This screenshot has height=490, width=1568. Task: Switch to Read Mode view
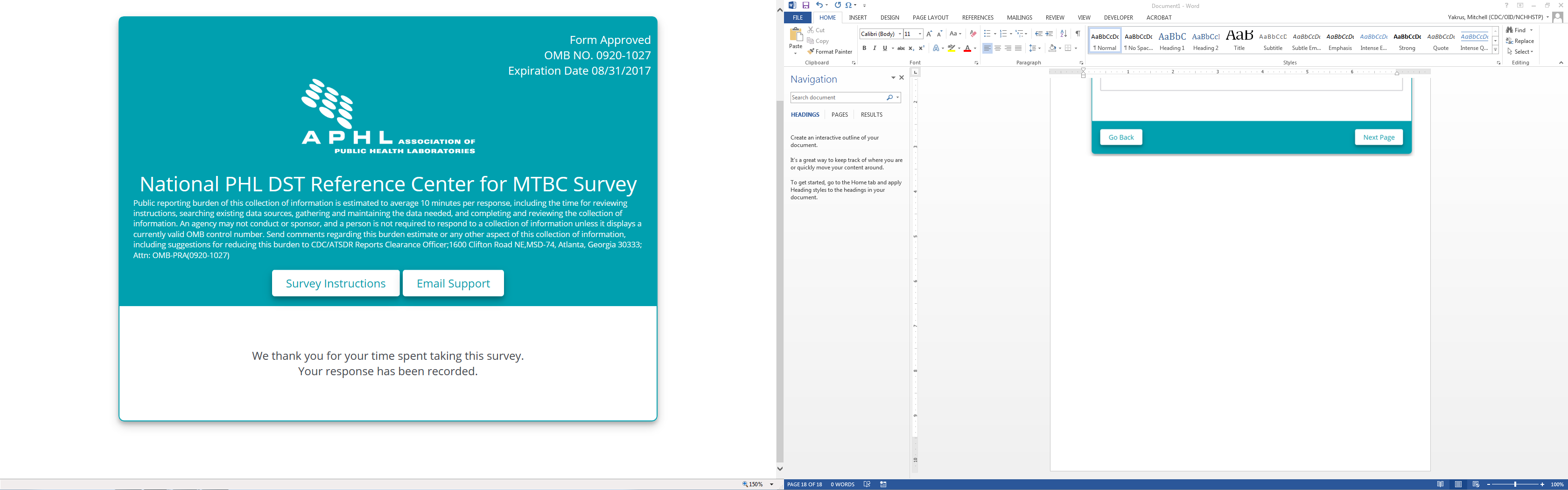tap(1440, 484)
